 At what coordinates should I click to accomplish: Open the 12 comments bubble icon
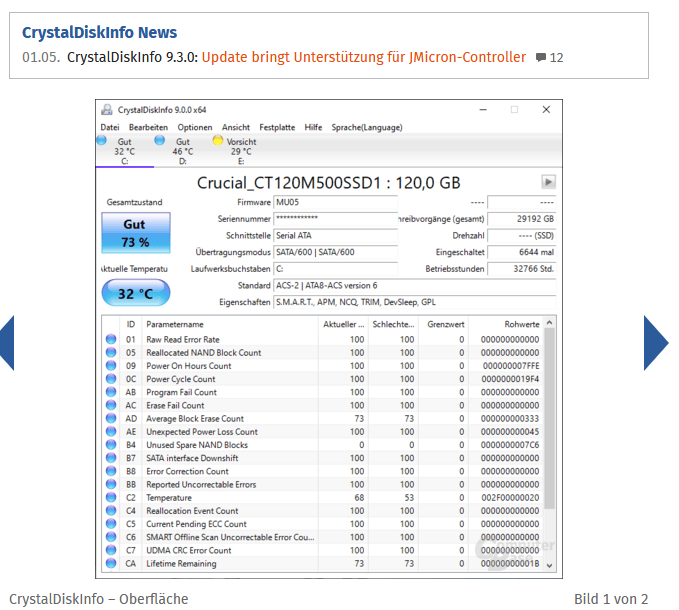pos(540,58)
